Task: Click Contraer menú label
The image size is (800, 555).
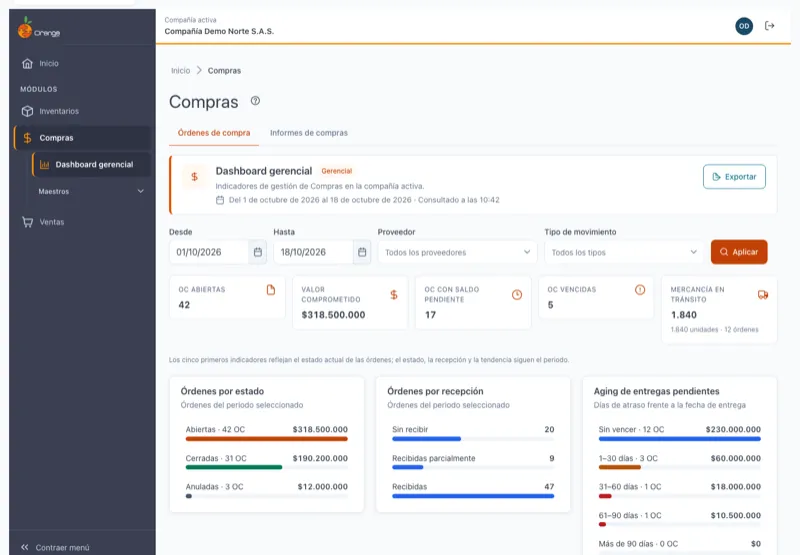Action: [62, 547]
